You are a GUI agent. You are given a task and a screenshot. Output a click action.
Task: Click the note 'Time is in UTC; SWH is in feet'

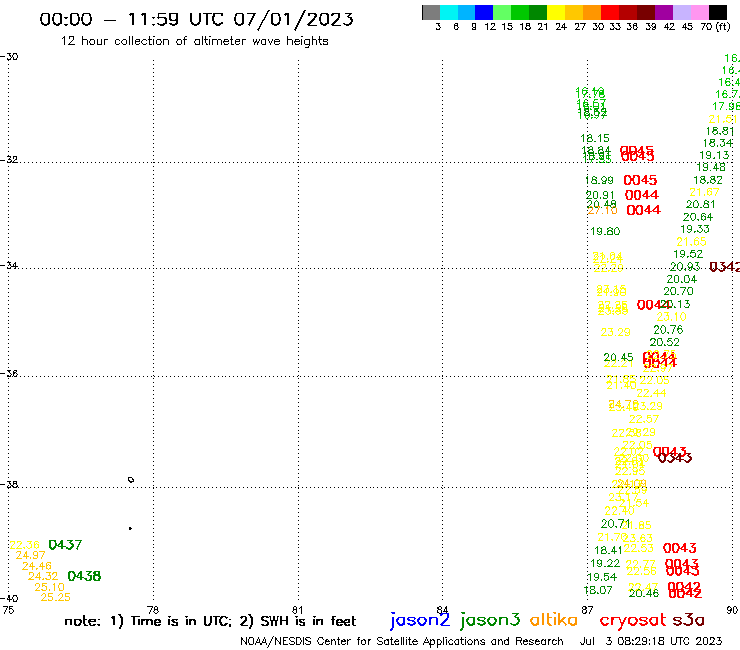[x=210, y=621]
